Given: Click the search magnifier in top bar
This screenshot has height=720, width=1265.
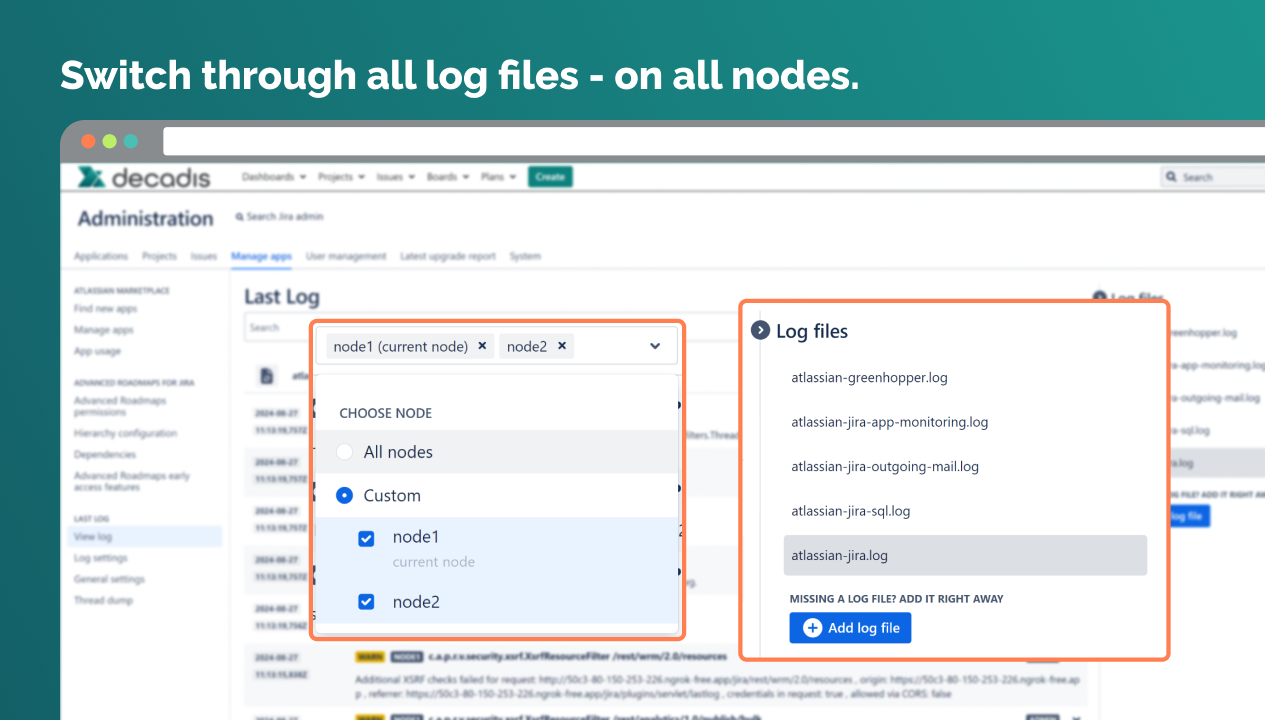Looking at the screenshot, I should (1171, 177).
